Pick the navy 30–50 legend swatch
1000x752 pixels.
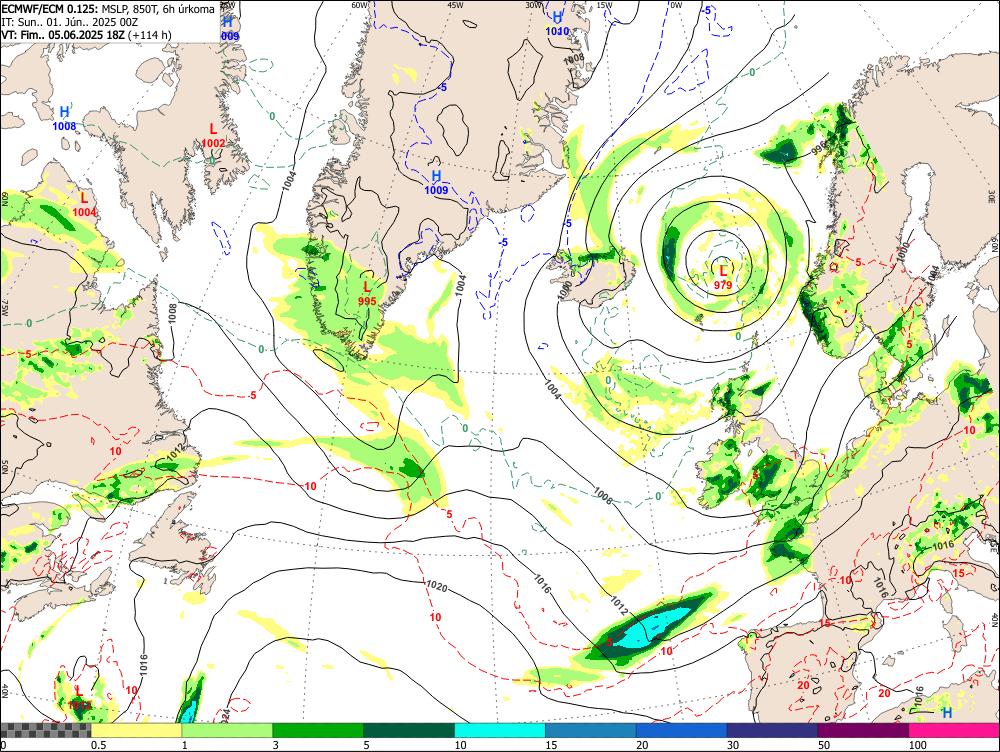[772, 731]
